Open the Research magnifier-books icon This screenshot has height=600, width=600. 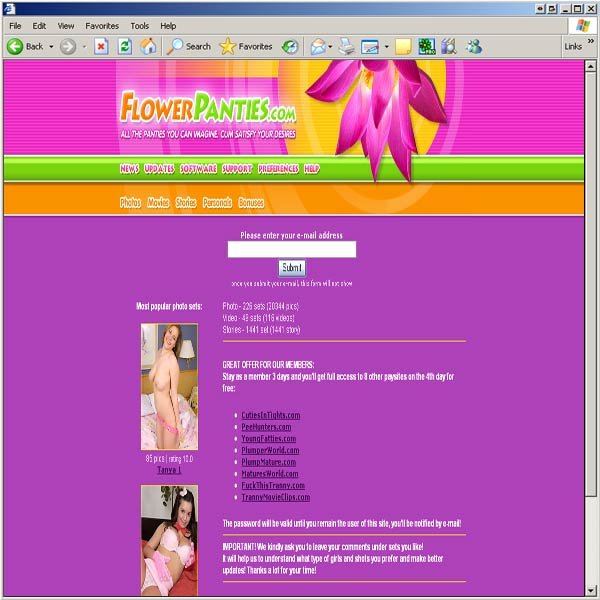click(x=449, y=47)
